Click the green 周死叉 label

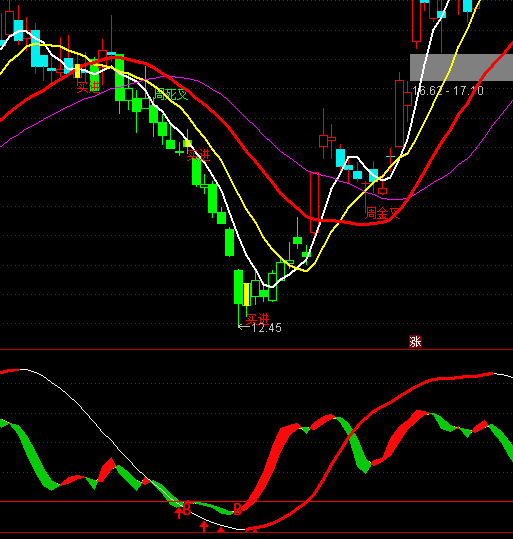[x=171, y=94]
